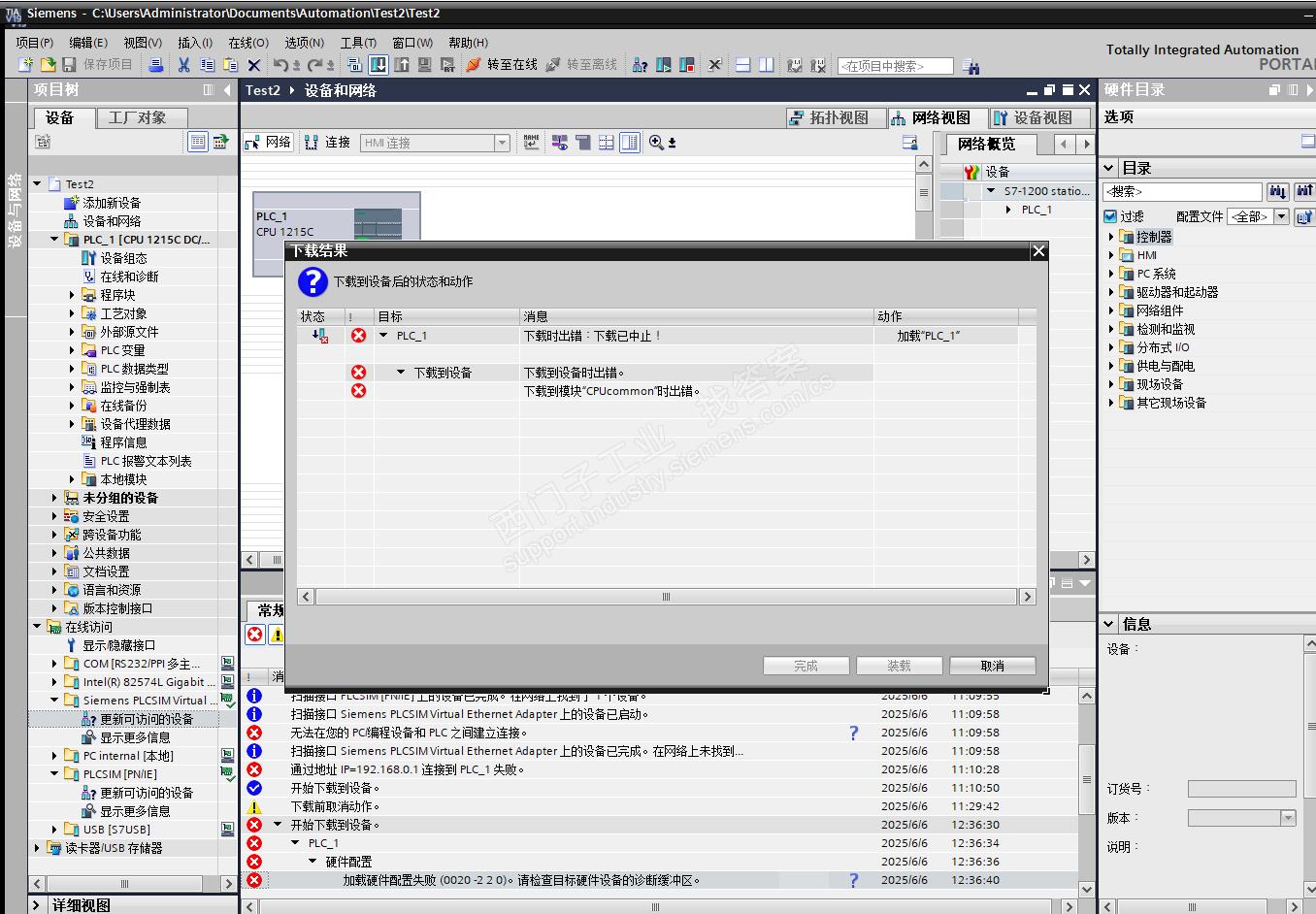Expand the 程序块 node in the project tree
Screen dimensions: 1316x914
[x=72, y=295]
